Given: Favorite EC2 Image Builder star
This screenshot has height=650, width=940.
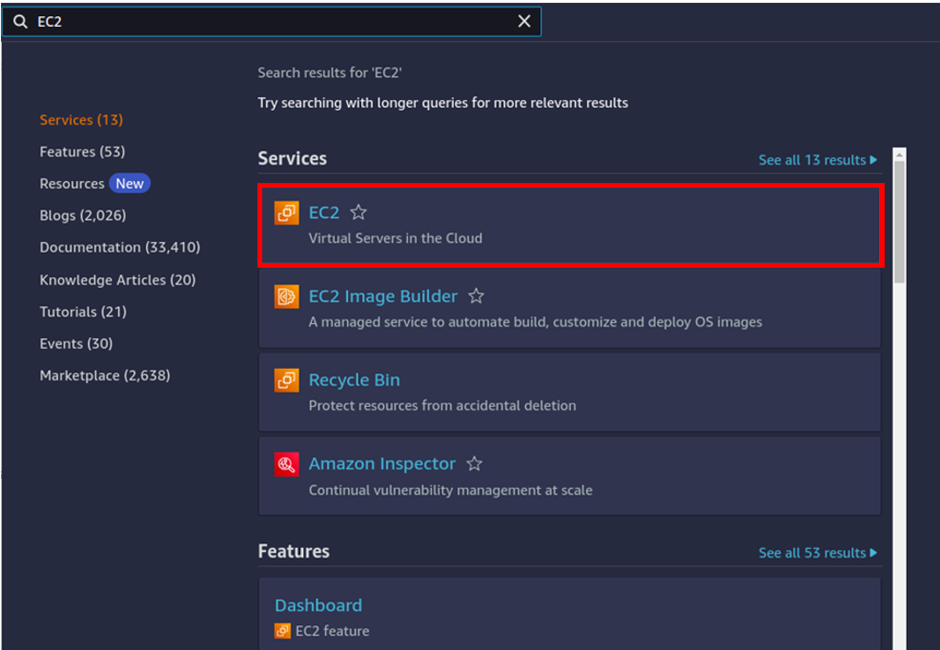Looking at the screenshot, I should [476, 296].
